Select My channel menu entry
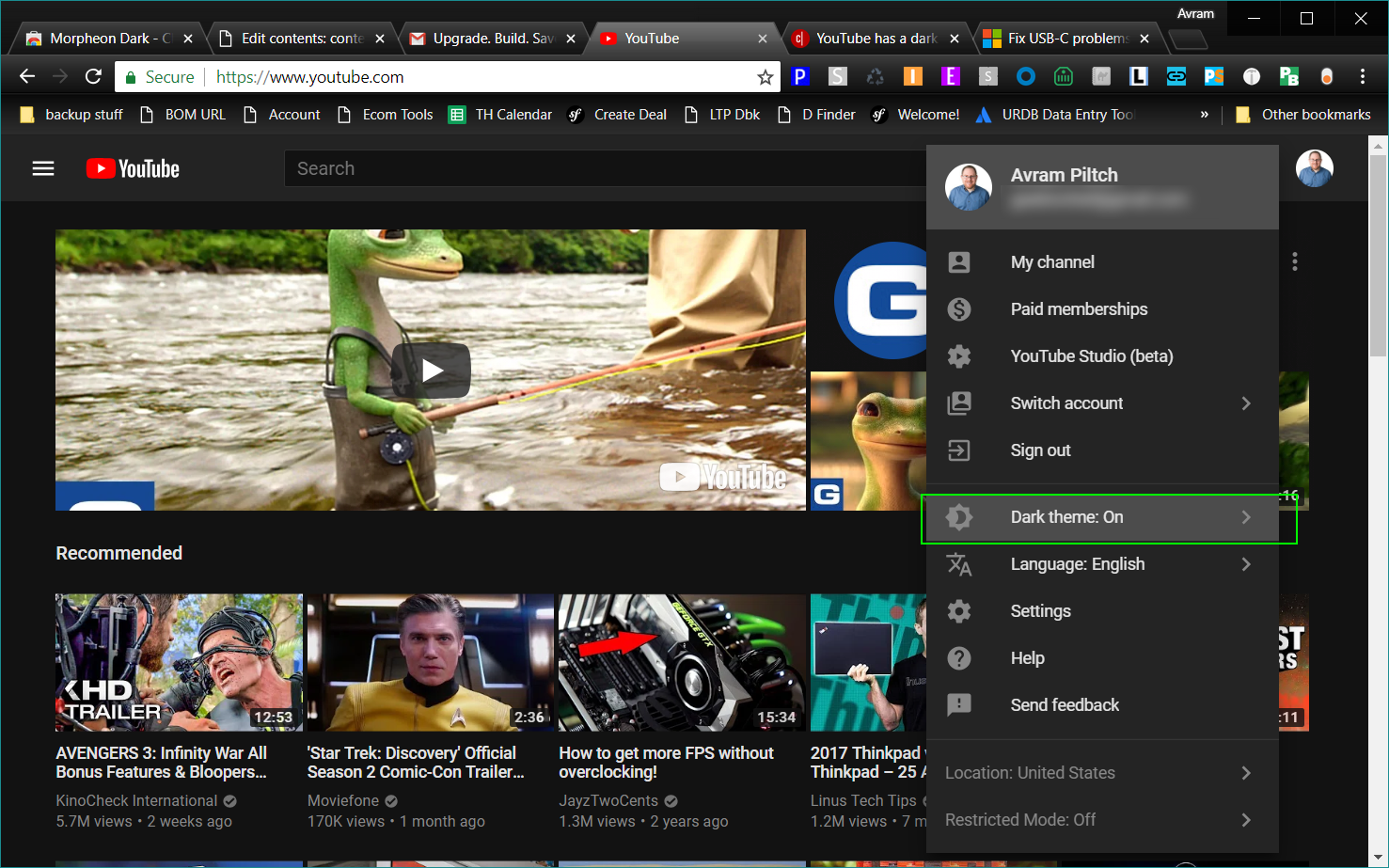This screenshot has height=868, width=1389. (1102, 262)
